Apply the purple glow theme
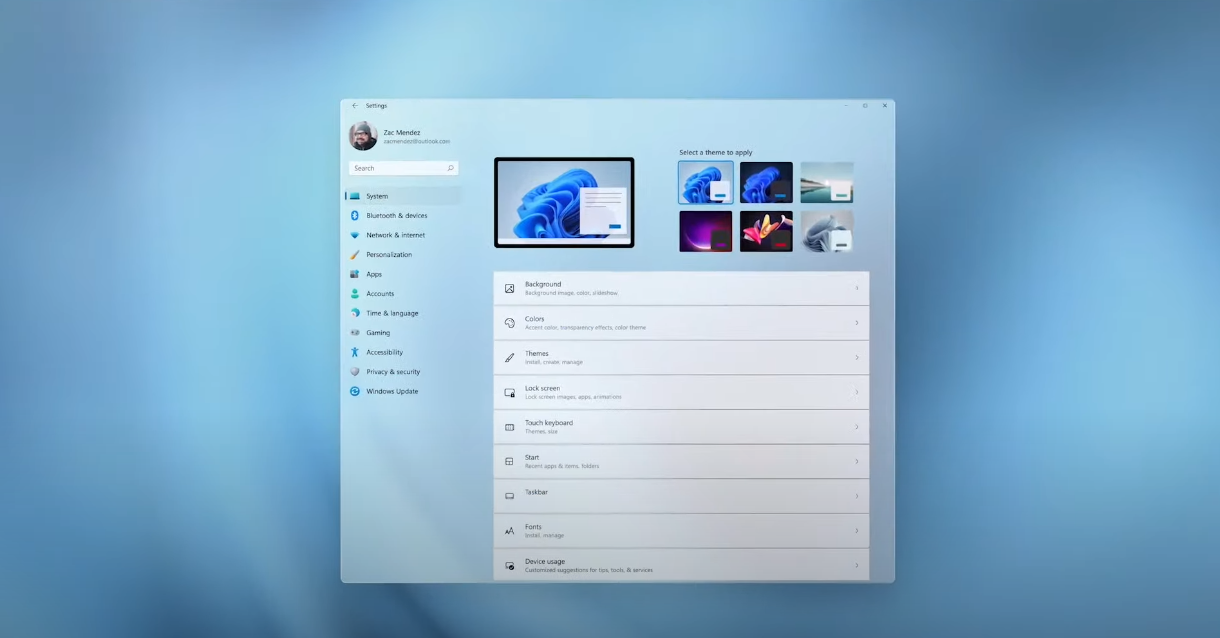Screen dimensions: 1220x638 [706, 231]
